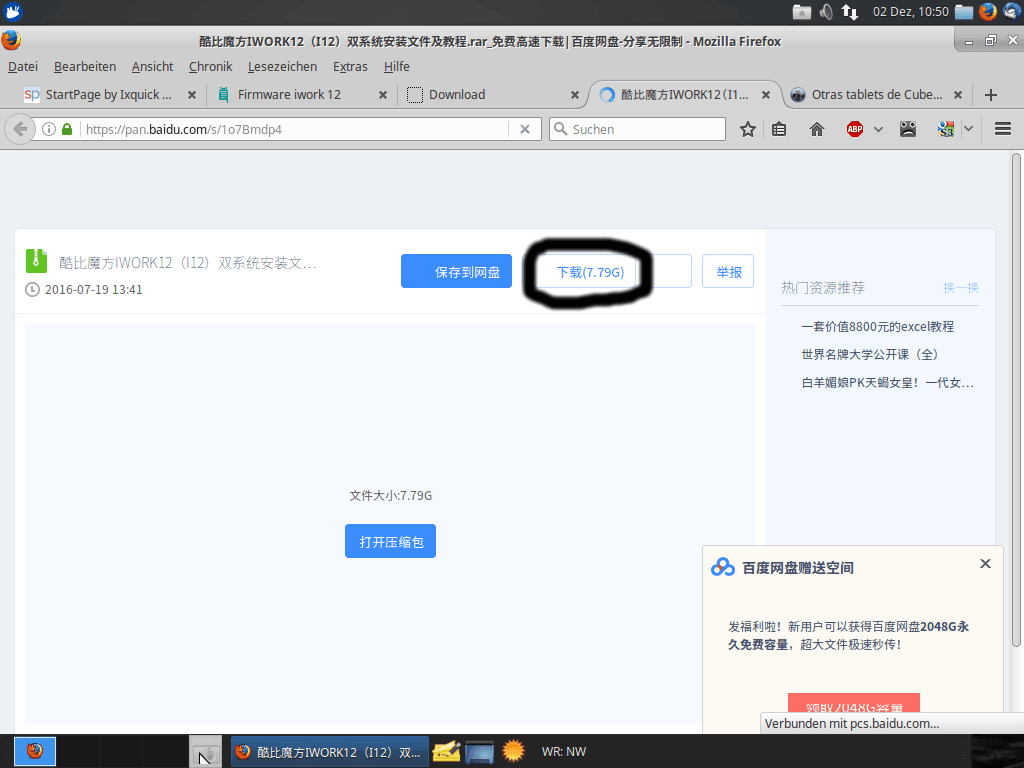This screenshot has height=768, width=1024.
Task: Select the 酷比魔方IWORK12 window in the taskbar
Action: (x=330, y=752)
